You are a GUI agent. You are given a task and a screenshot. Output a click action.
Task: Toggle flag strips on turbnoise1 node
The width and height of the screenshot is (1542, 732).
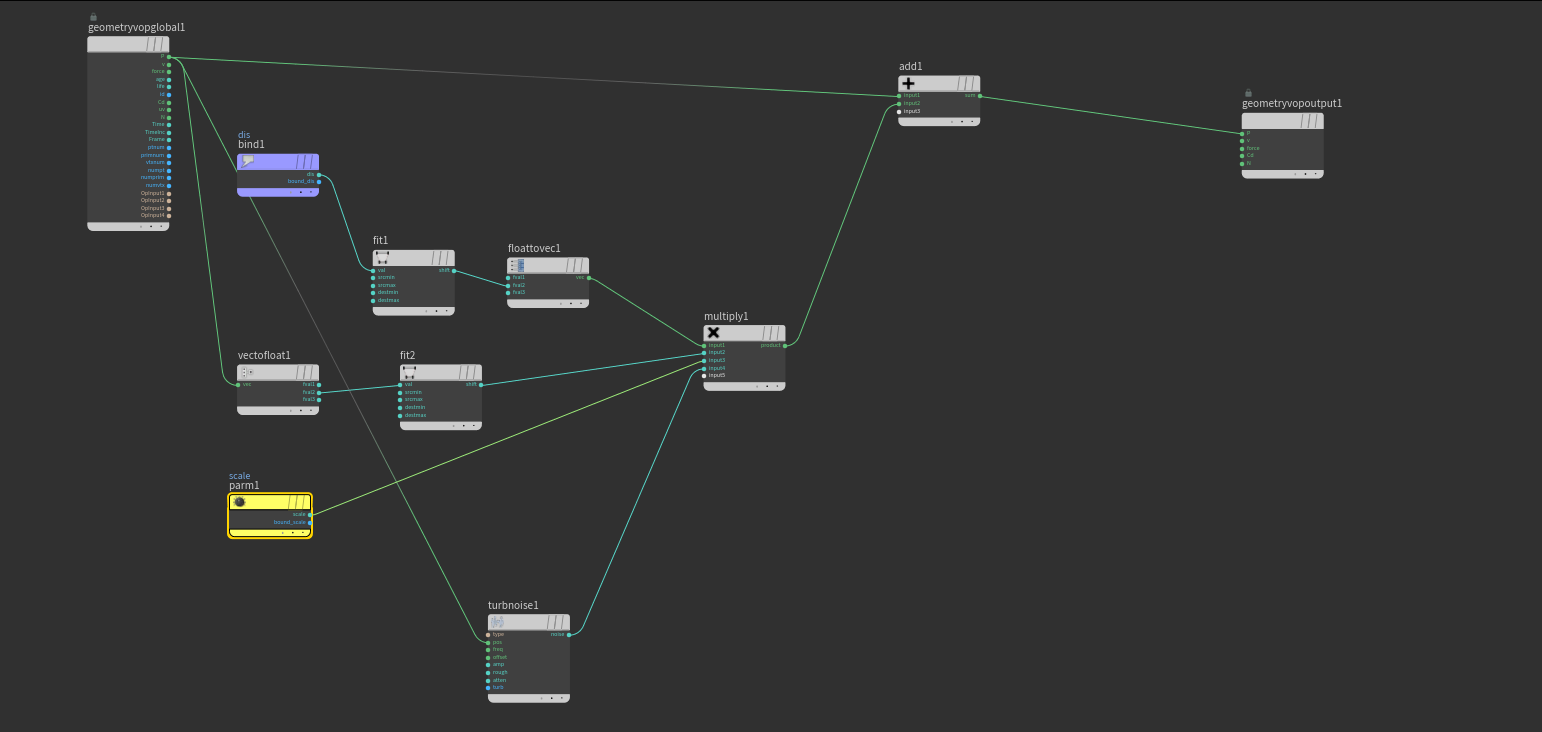tap(557, 622)
